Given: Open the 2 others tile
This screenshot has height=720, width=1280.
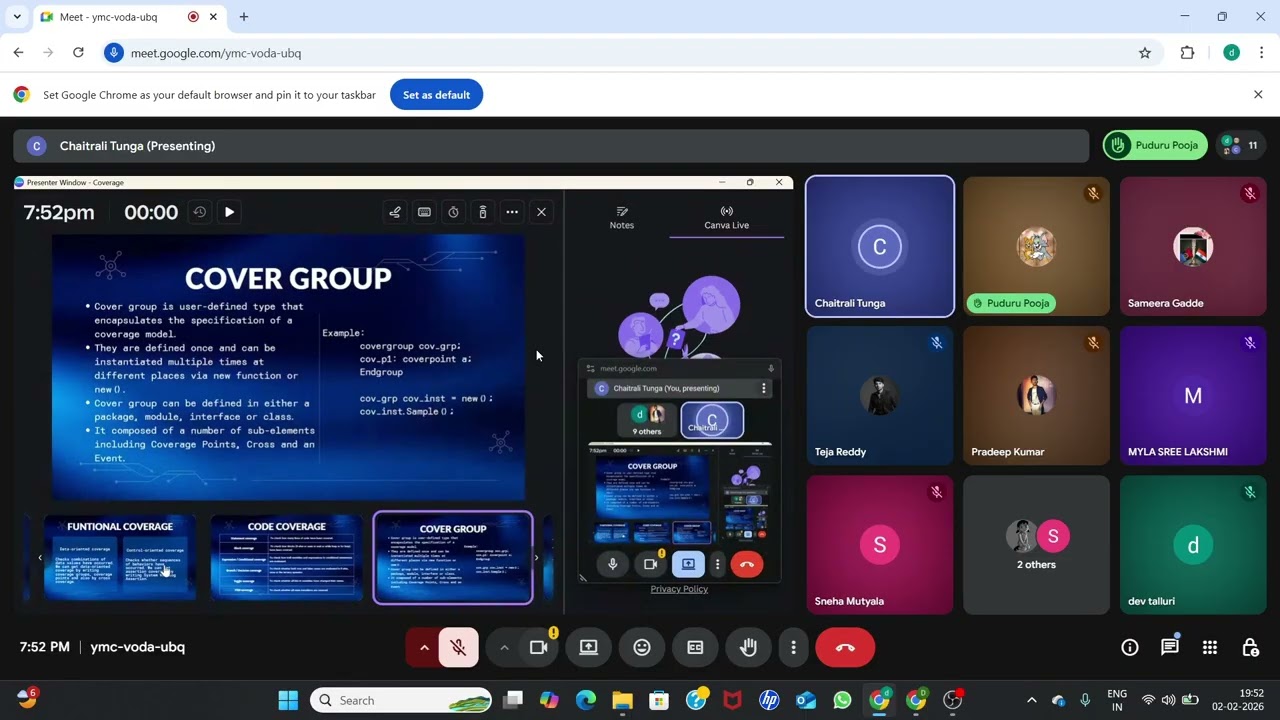Looking at the screenshot, I should (x=1036, y=545).
